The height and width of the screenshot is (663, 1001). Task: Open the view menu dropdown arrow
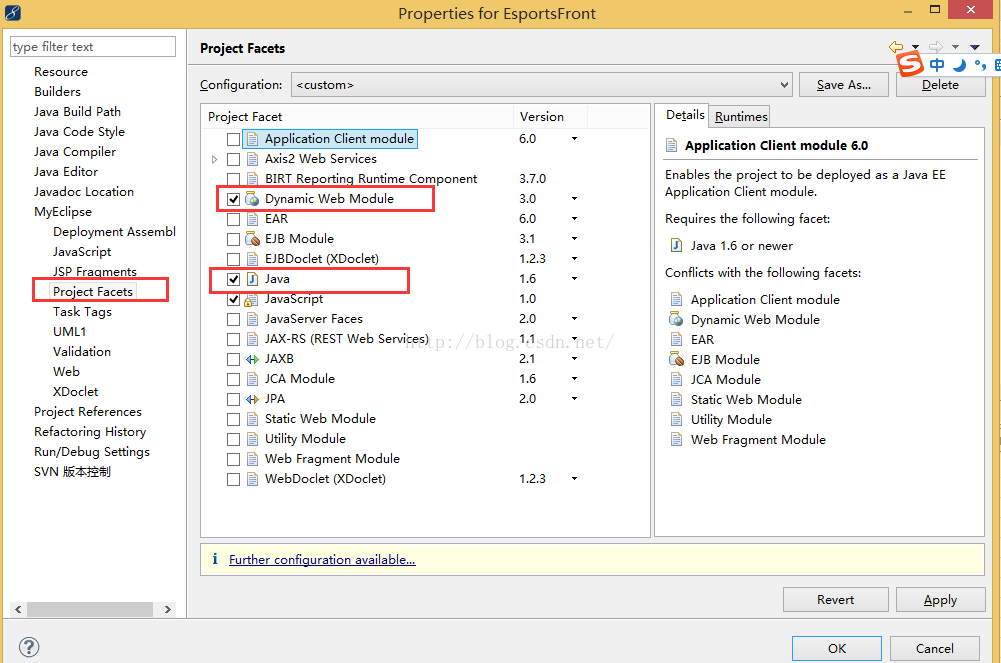click(975, 47)
